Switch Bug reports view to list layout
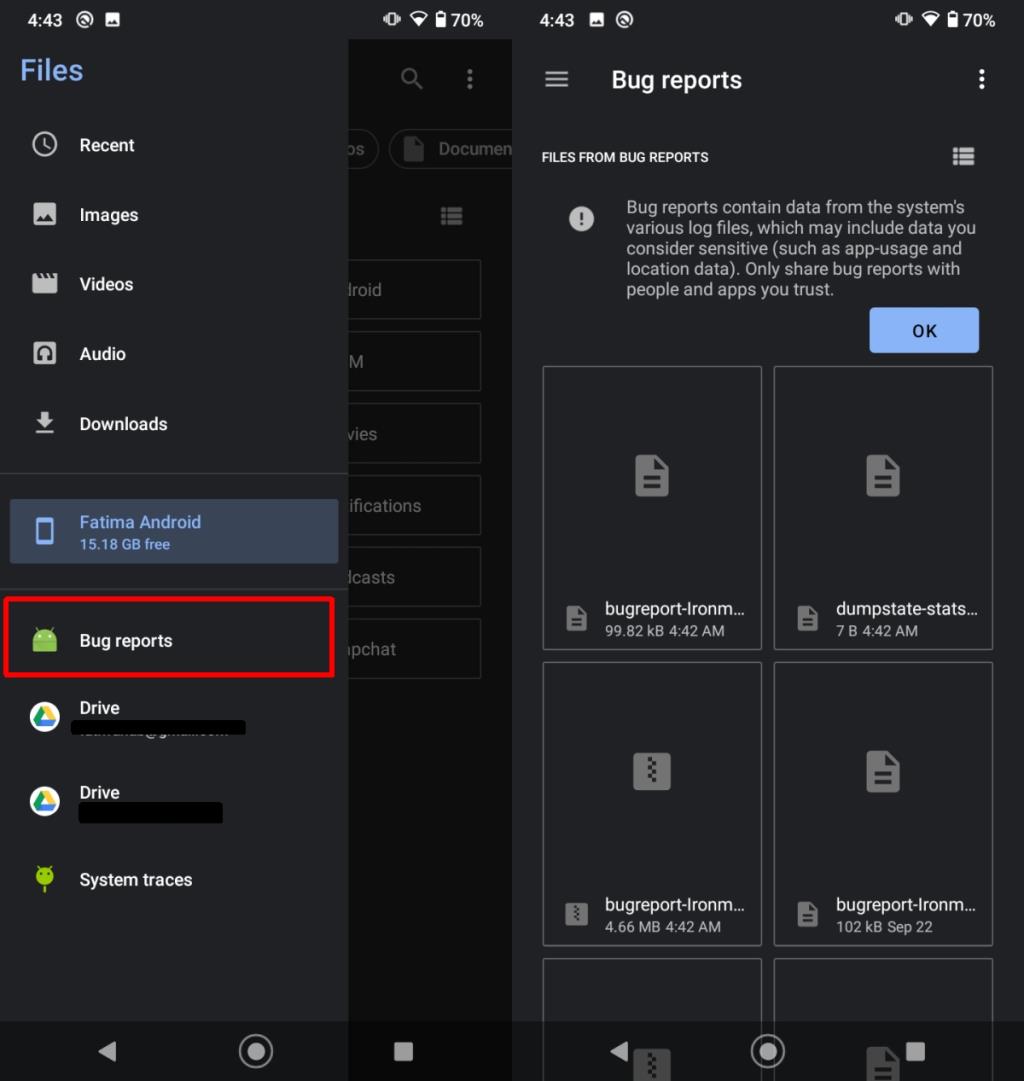1024x1081 pixels. tap(963, 156)
